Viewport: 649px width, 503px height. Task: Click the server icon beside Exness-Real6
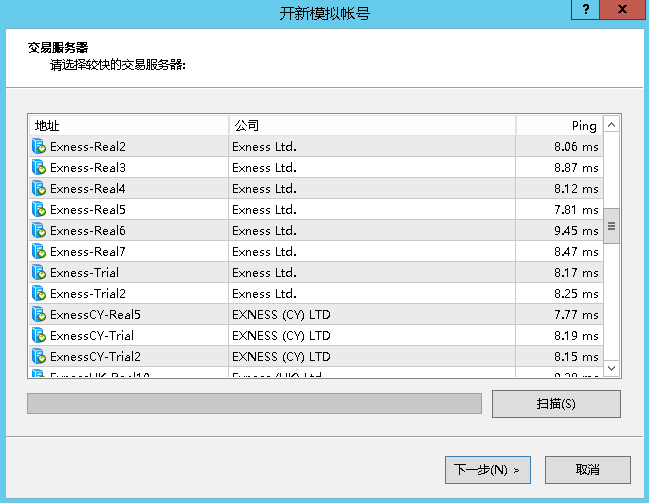(x=39, y=231)
